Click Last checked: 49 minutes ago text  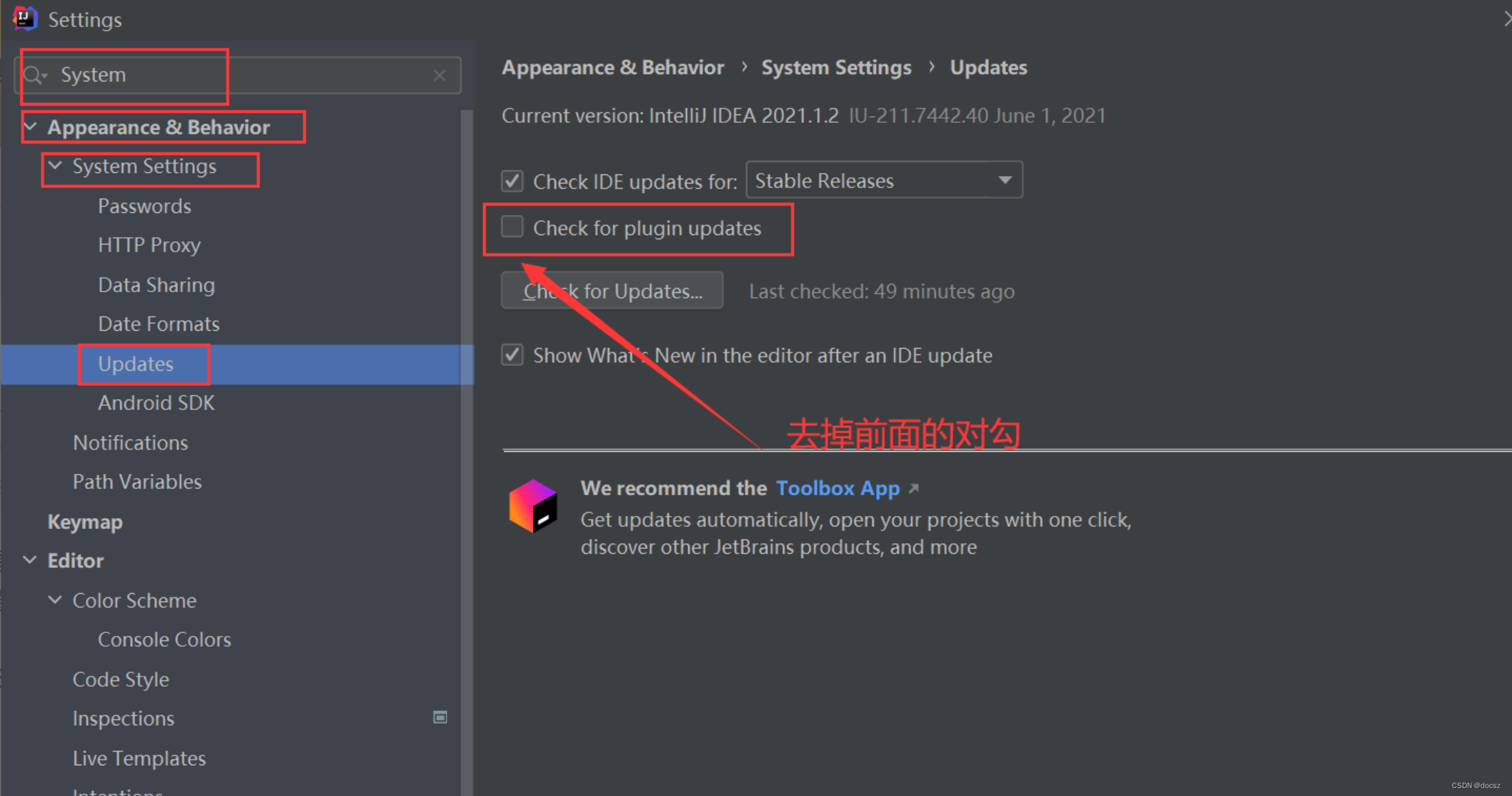882,292
